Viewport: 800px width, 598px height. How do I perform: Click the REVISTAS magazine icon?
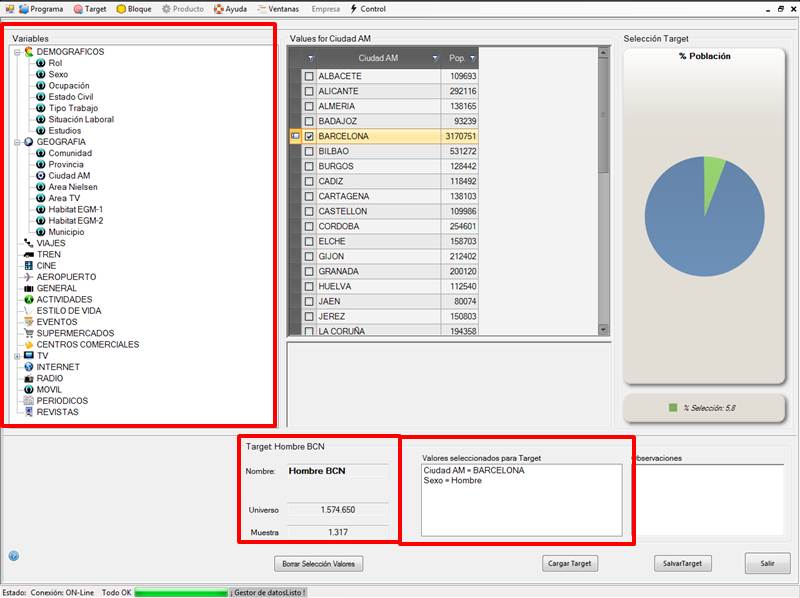(28, 412)
